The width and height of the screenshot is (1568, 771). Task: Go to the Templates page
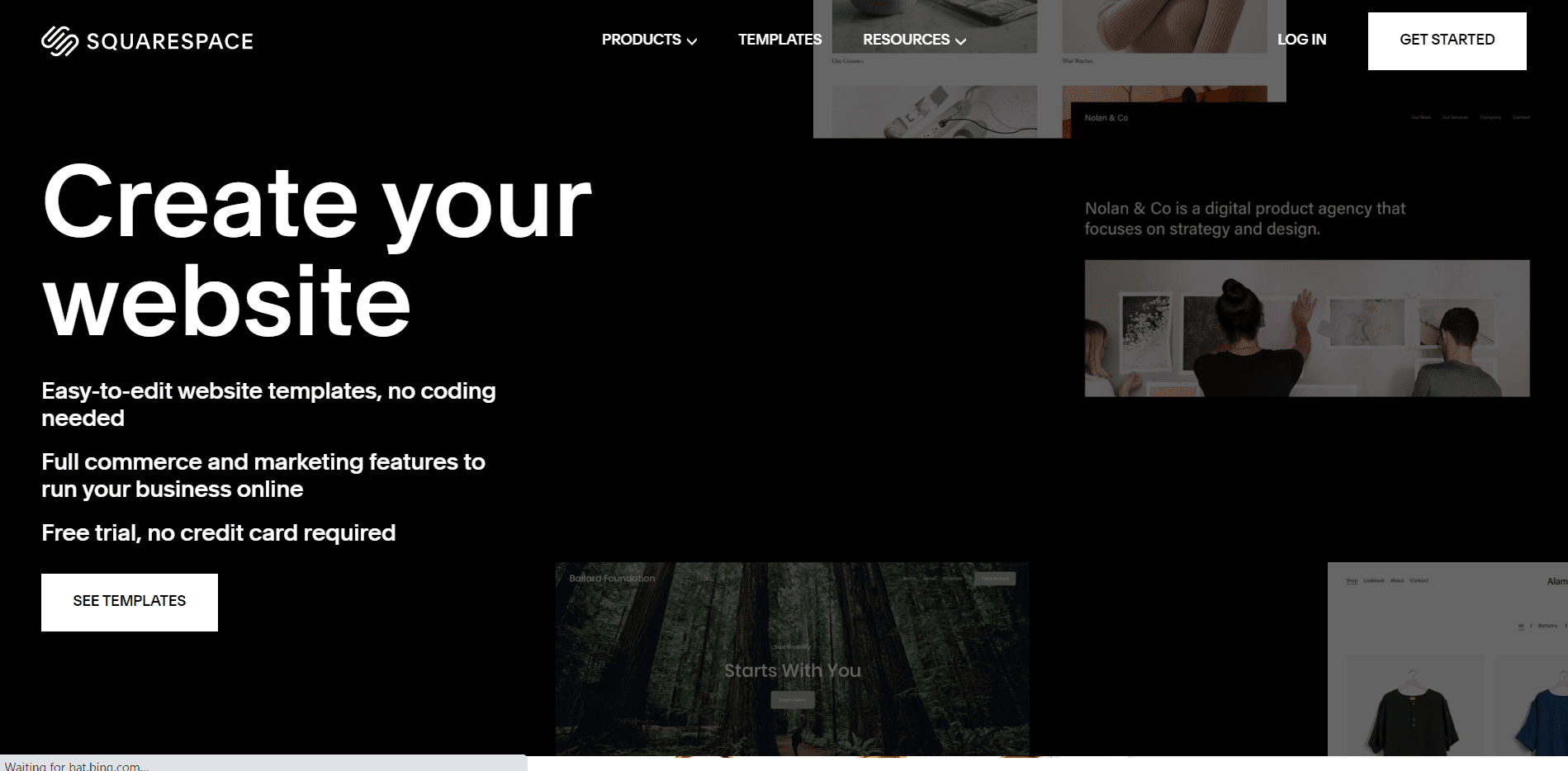[x=779, y=40]
